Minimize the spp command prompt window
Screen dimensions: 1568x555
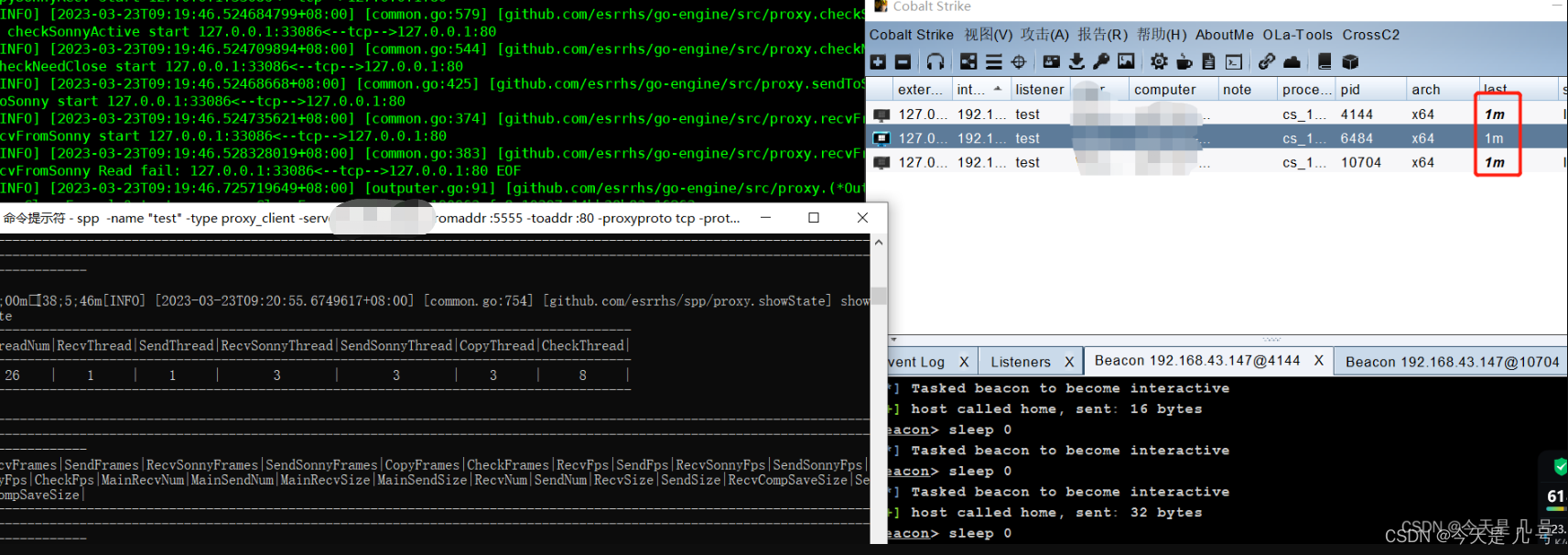[x=765, y=218]
